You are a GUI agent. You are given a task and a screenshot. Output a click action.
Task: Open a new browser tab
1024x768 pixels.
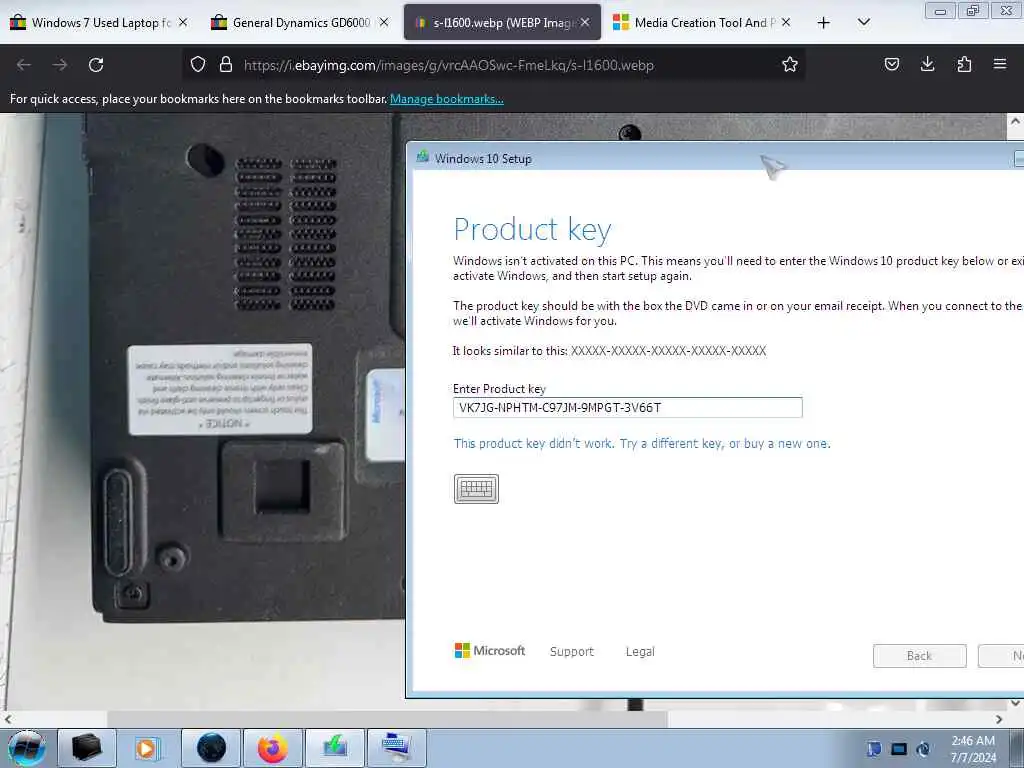click(x=824, y=23)
